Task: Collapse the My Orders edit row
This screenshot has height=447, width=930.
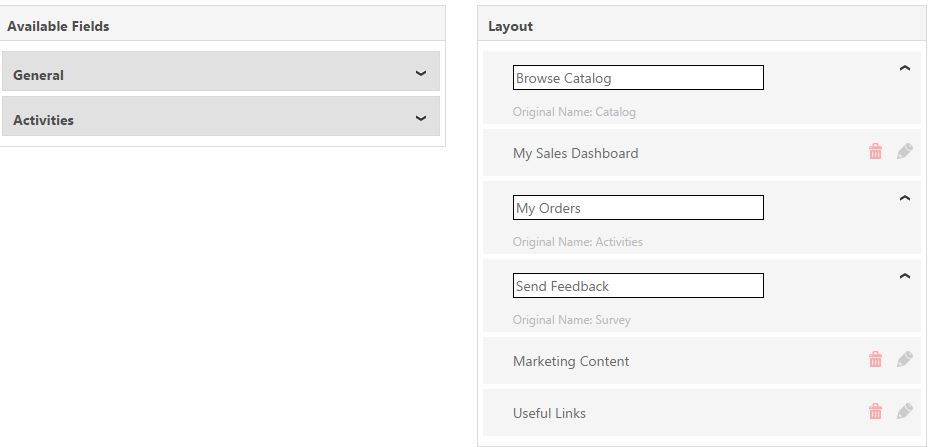Action: [x=904, y=199]
